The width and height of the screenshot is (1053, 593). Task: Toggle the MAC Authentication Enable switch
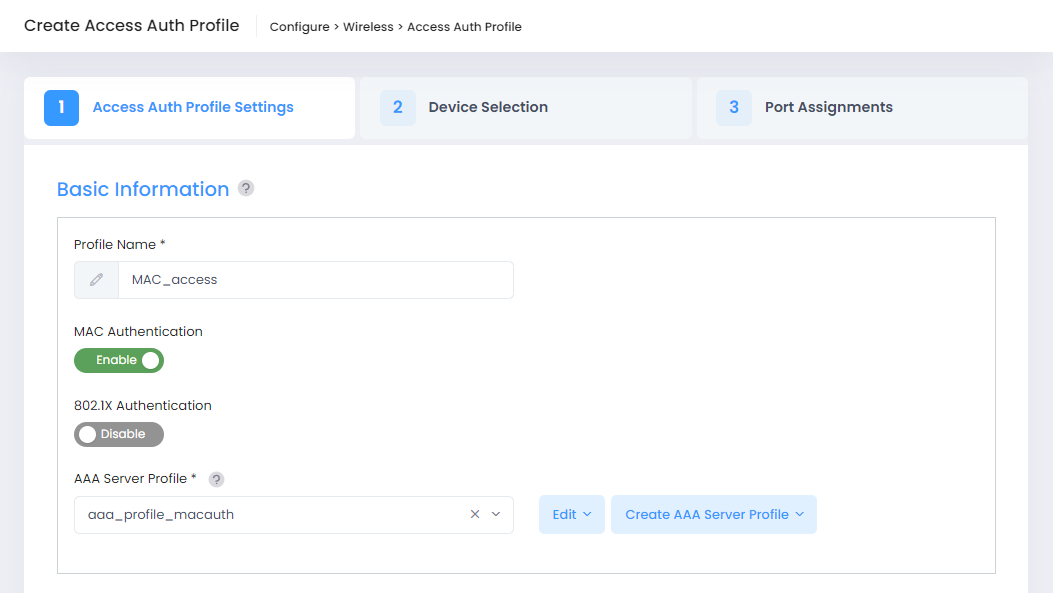pos(119,361)
